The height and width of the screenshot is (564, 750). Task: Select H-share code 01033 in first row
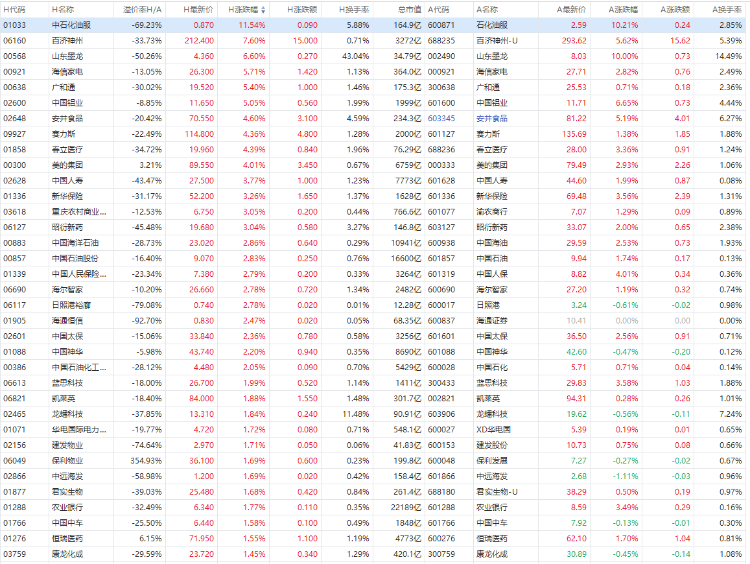pyautogui.click(x=14, y=22)
